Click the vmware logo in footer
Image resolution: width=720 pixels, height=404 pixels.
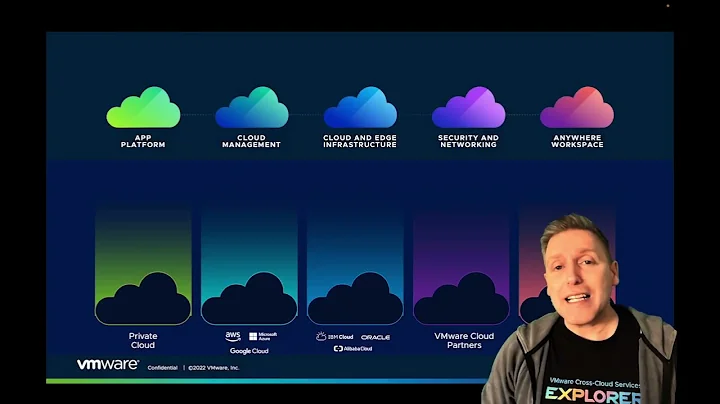[x=108, y=365]
